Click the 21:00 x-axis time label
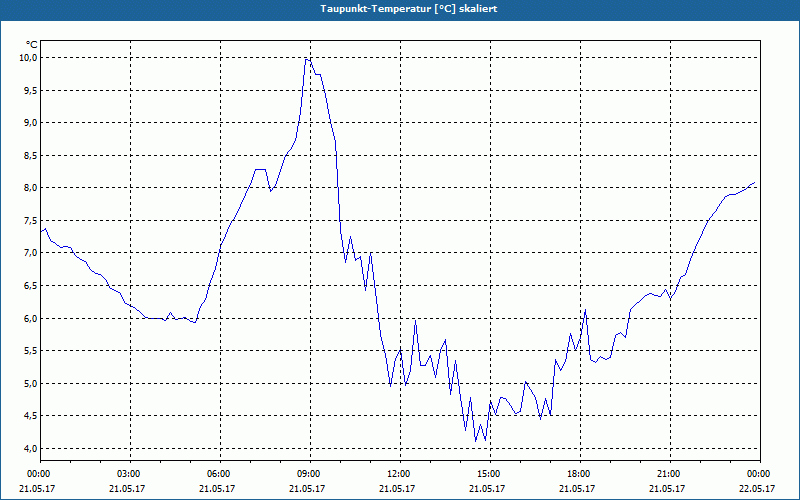The image size is (800, 500). tap(666, 474)
